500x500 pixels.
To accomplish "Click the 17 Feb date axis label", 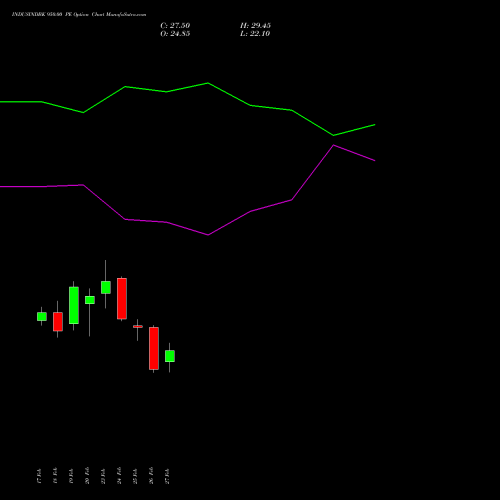I will tap(39, 476).
